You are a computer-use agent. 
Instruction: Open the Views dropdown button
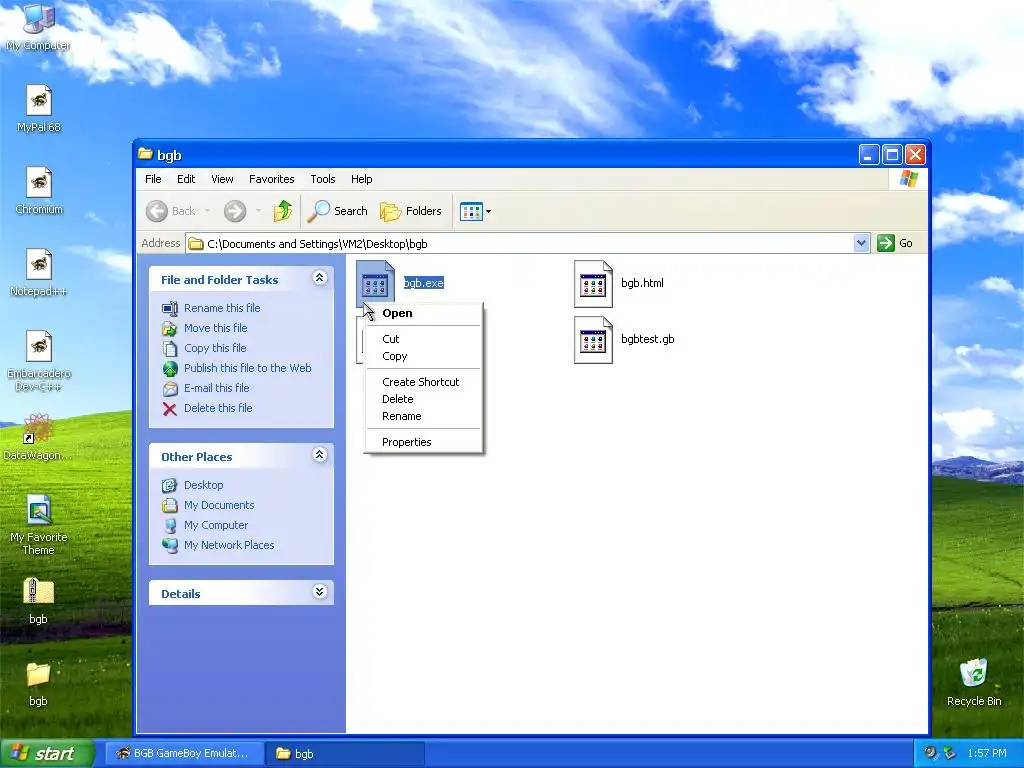pos(475,211)
